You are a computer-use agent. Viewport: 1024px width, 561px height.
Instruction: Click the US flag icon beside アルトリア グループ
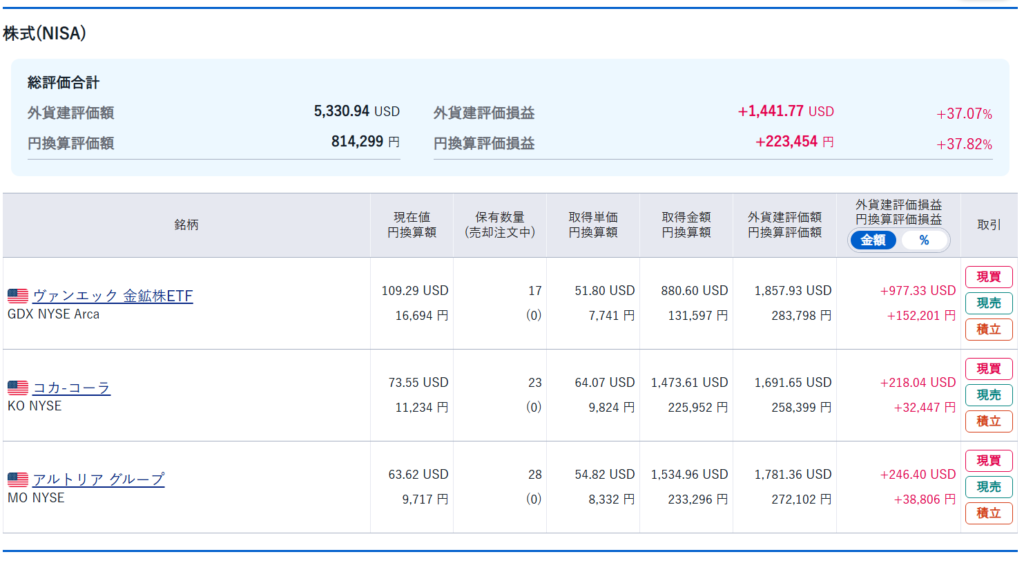pos(18,480)
